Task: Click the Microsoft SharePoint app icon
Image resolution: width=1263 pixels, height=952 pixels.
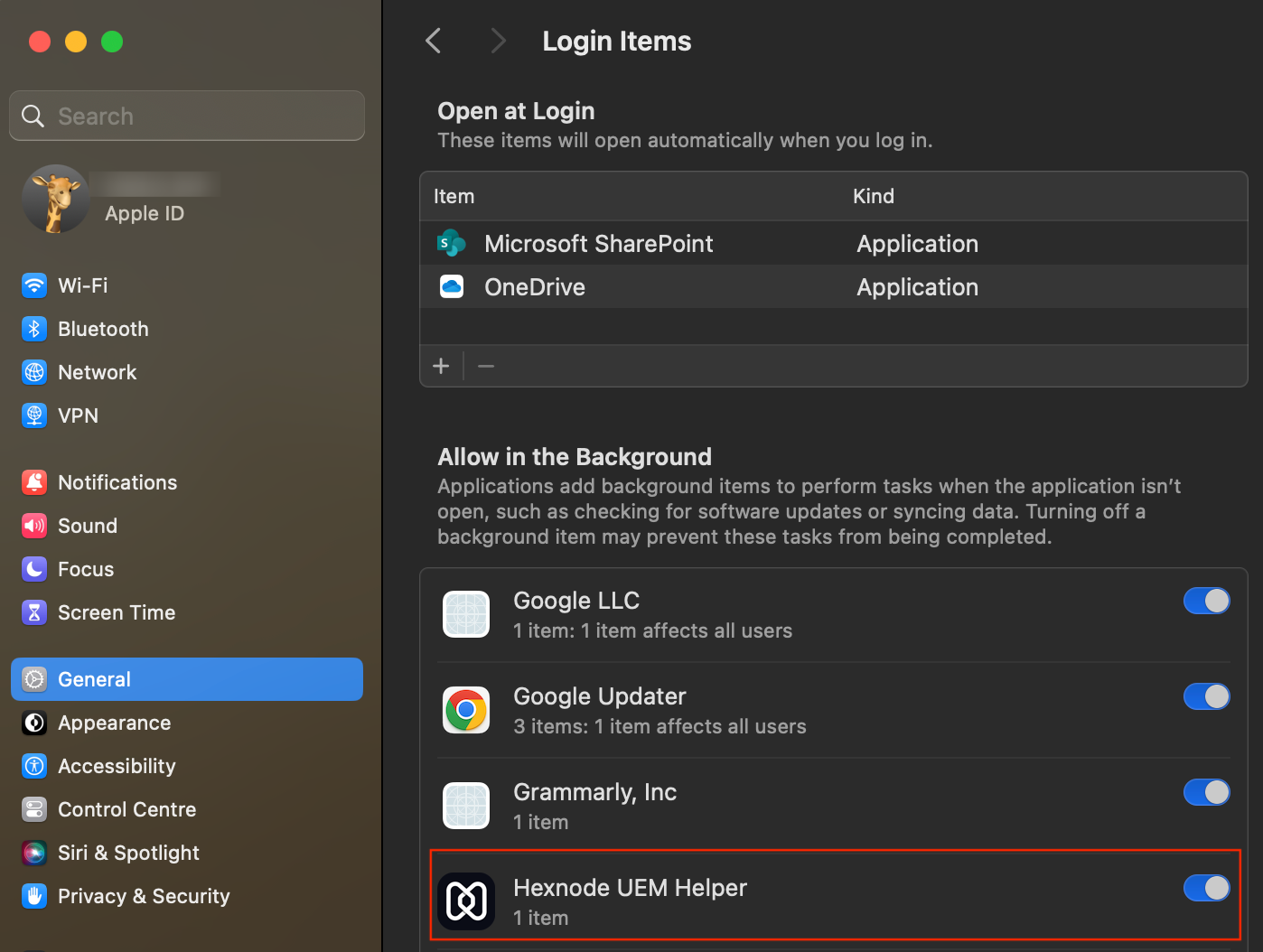Action: (x=451, y=243)
